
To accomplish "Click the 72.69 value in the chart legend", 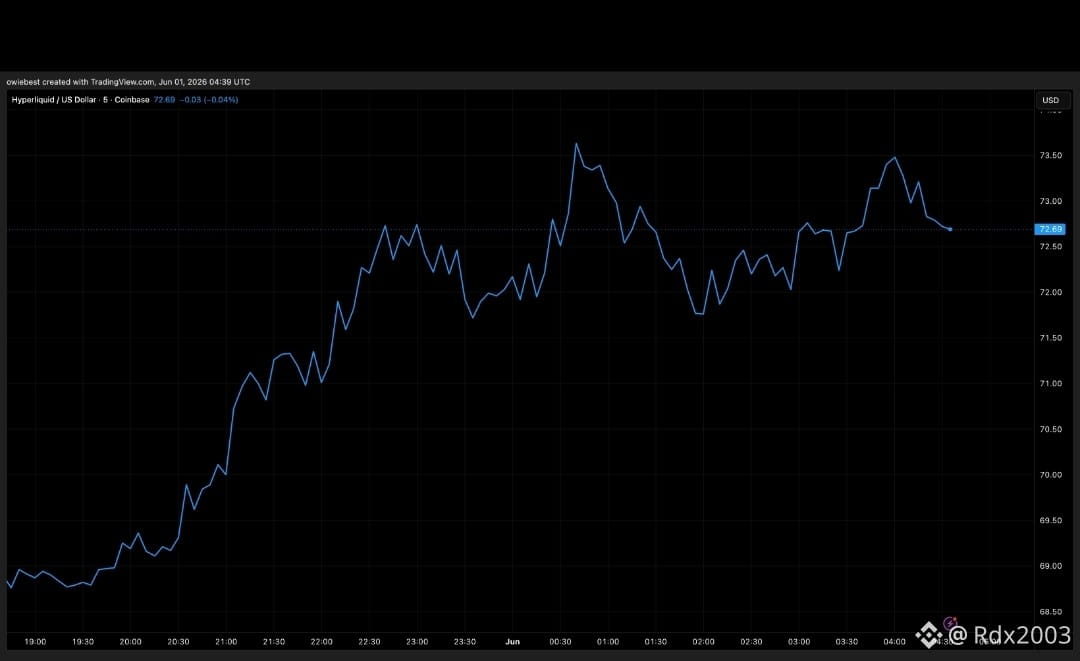I will coord(165,100).
